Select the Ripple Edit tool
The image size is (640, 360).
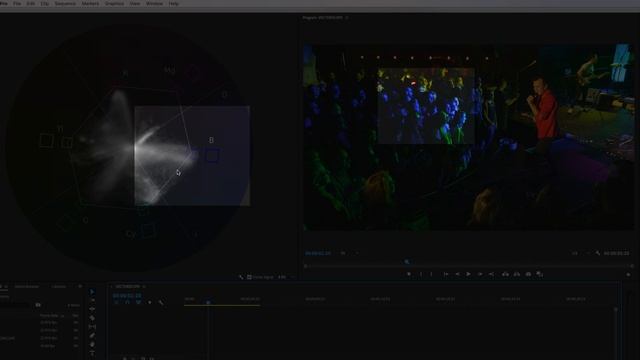tap(92, 309)
